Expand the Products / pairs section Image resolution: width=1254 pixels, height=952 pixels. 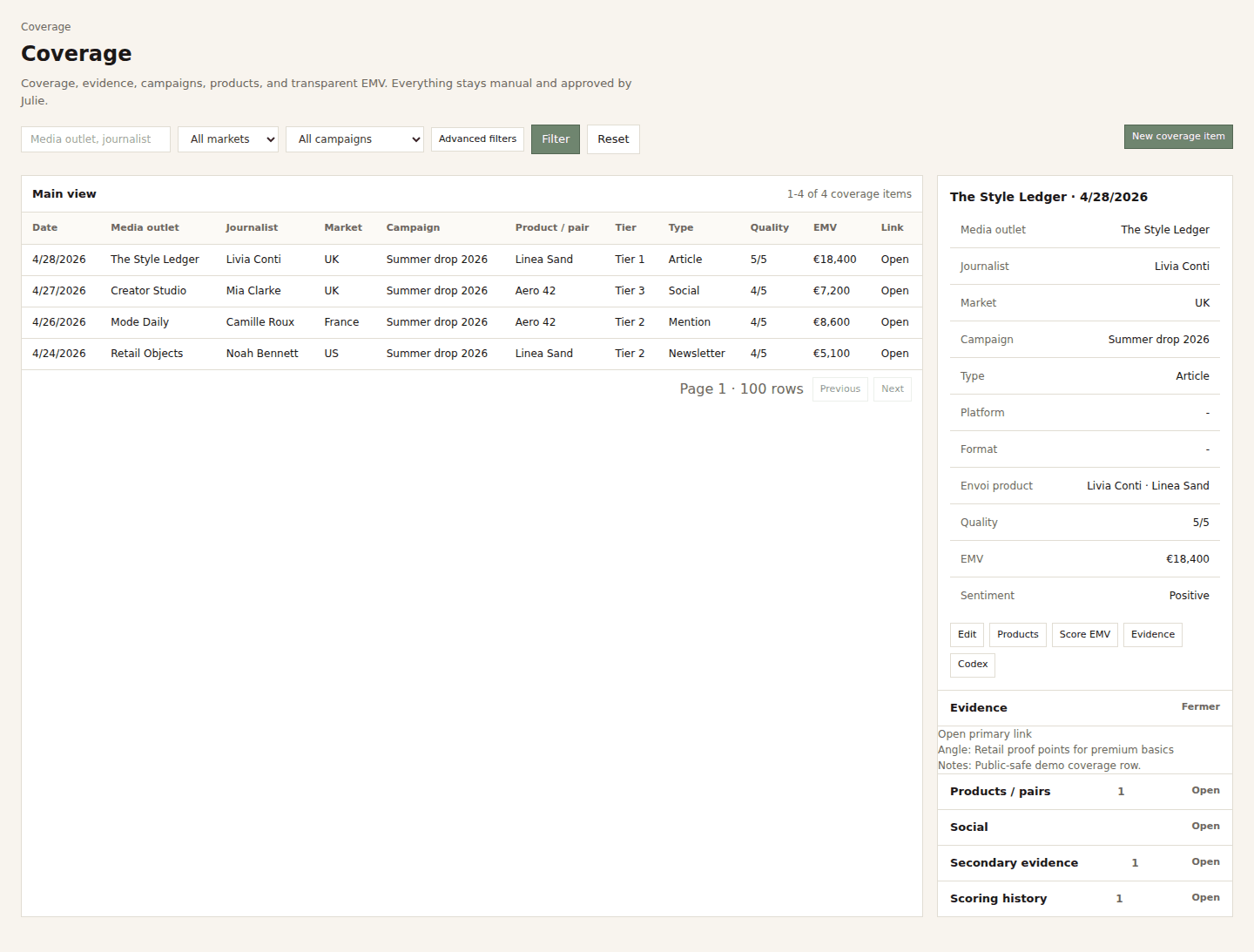pos(1085,792)
